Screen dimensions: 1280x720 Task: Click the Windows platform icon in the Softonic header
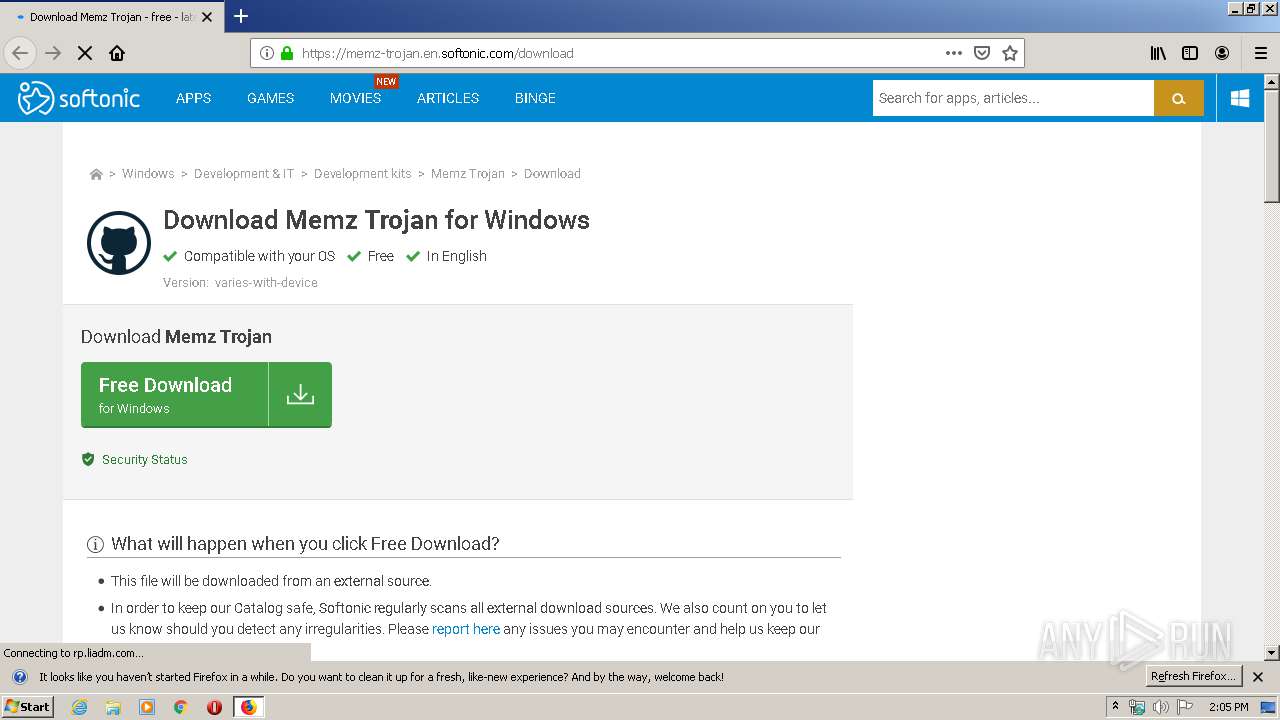pyautogui.click(x=1240, y=98)
